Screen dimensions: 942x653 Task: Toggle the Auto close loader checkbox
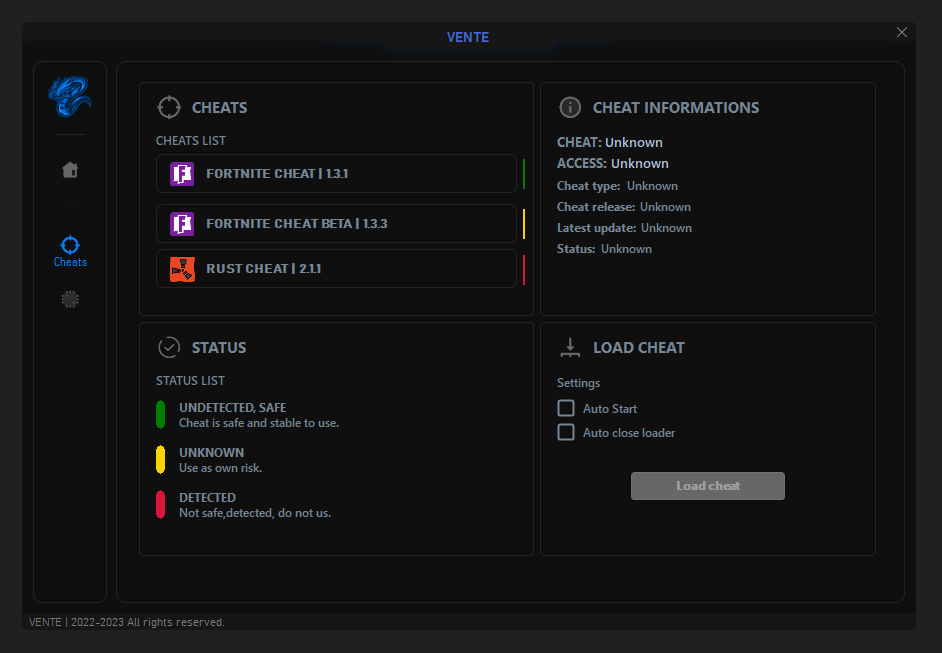coord(566,432)
